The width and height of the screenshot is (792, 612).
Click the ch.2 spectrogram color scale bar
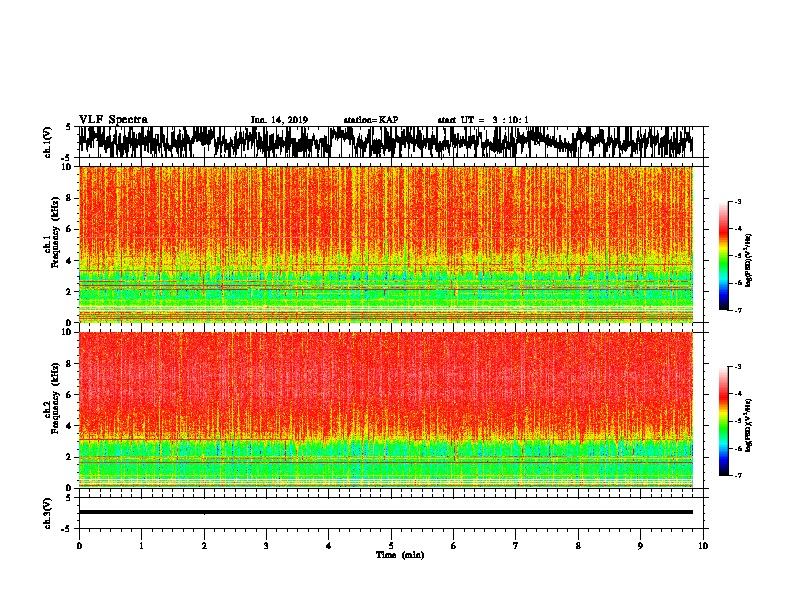(724, 421)
